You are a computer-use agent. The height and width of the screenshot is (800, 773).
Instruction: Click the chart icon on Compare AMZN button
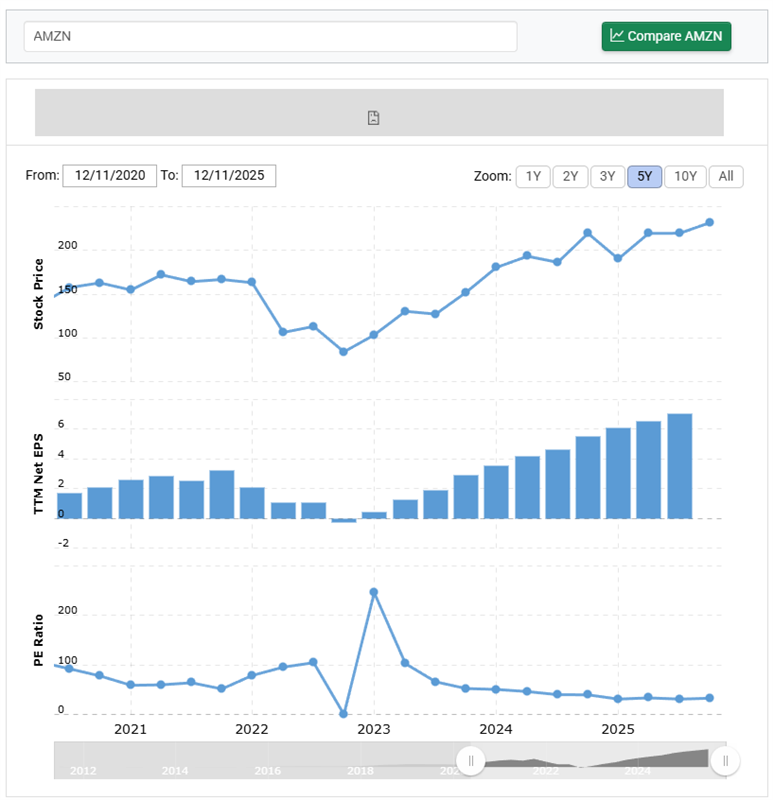[x=618, y=36]
